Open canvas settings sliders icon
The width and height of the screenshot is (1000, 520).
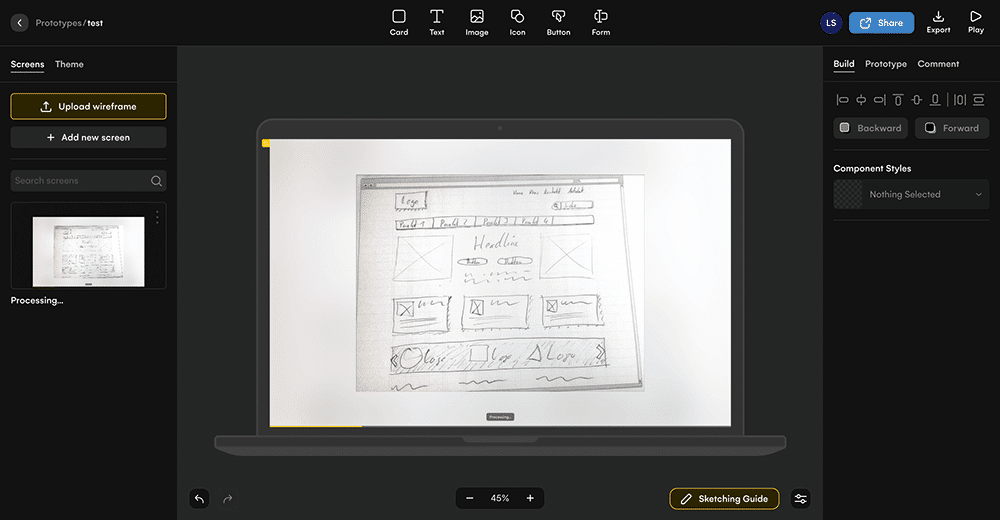800,498
